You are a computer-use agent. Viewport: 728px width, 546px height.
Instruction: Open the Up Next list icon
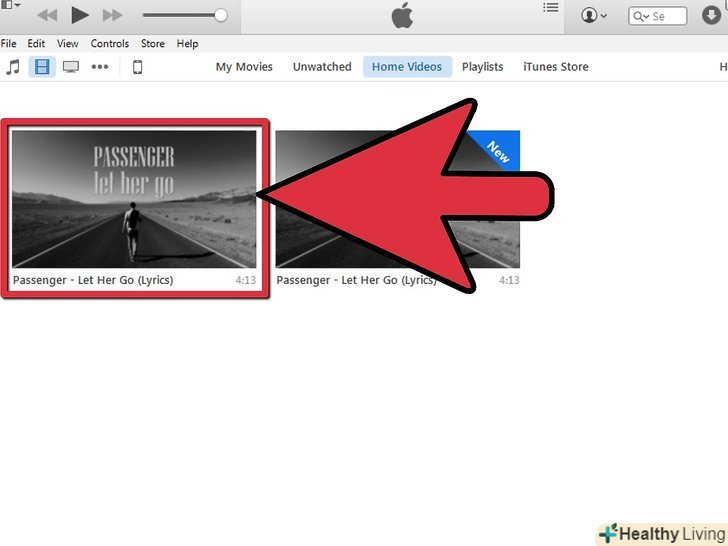coord(551,7)
